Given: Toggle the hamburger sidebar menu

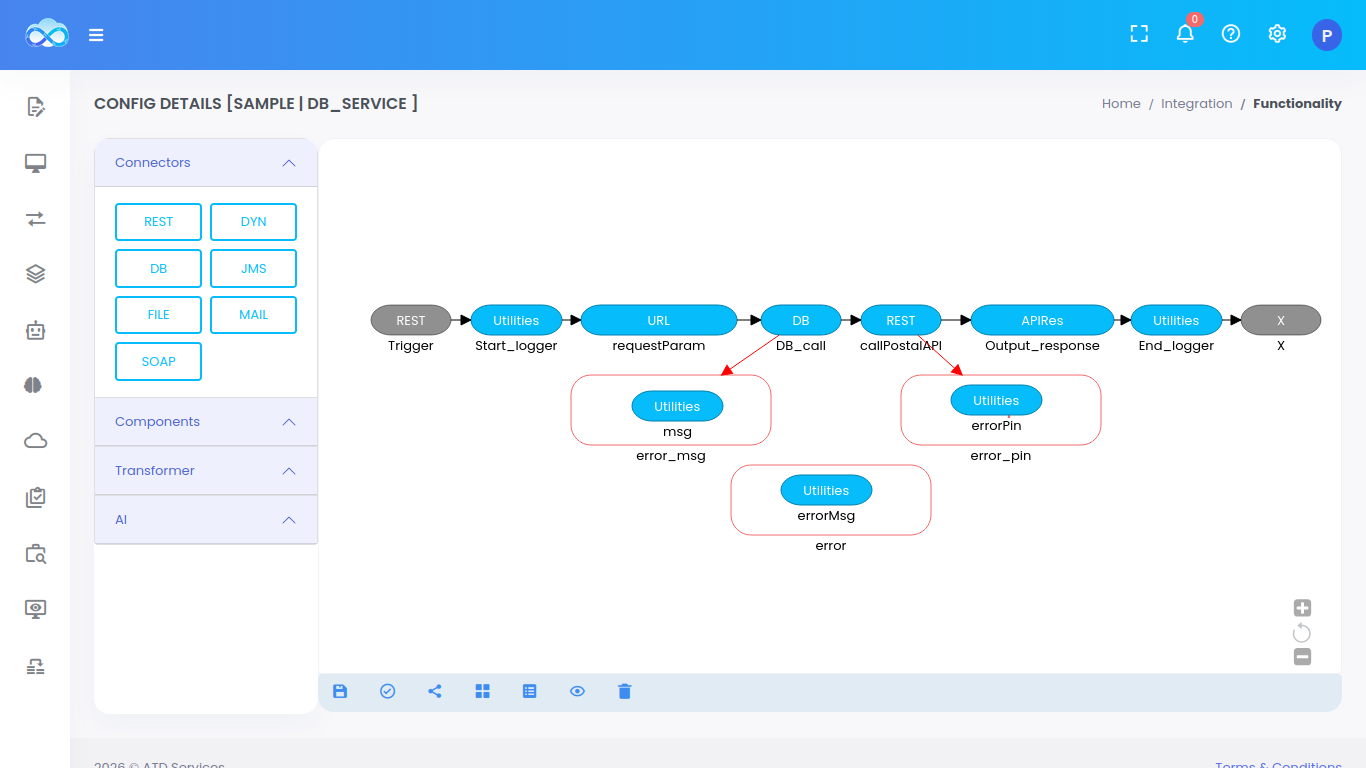Looking at the screenshot, I should [x=96, y=35].
